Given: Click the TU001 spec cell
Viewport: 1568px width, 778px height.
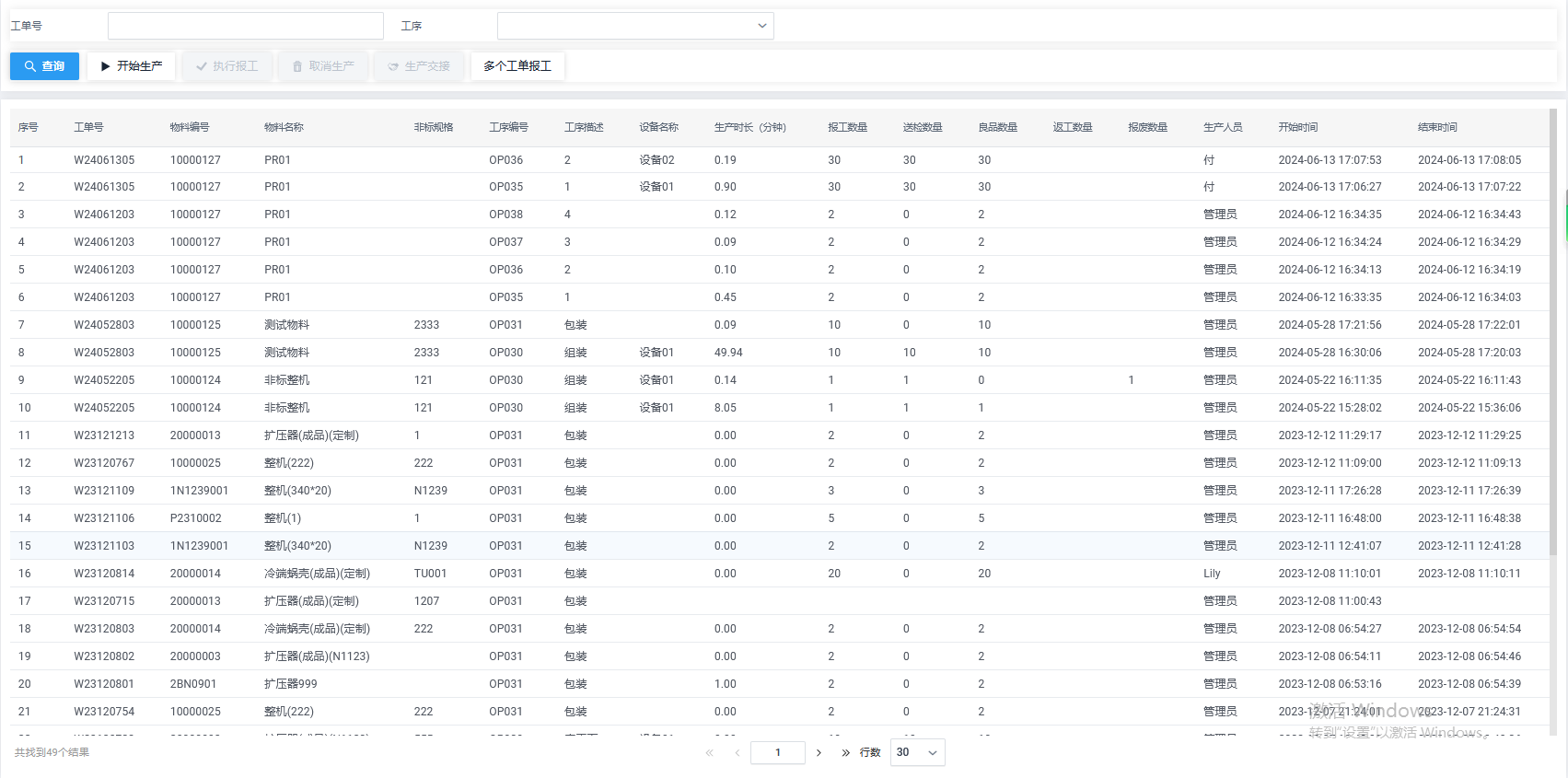Looking at the screenshot, I should coord(430,574).
